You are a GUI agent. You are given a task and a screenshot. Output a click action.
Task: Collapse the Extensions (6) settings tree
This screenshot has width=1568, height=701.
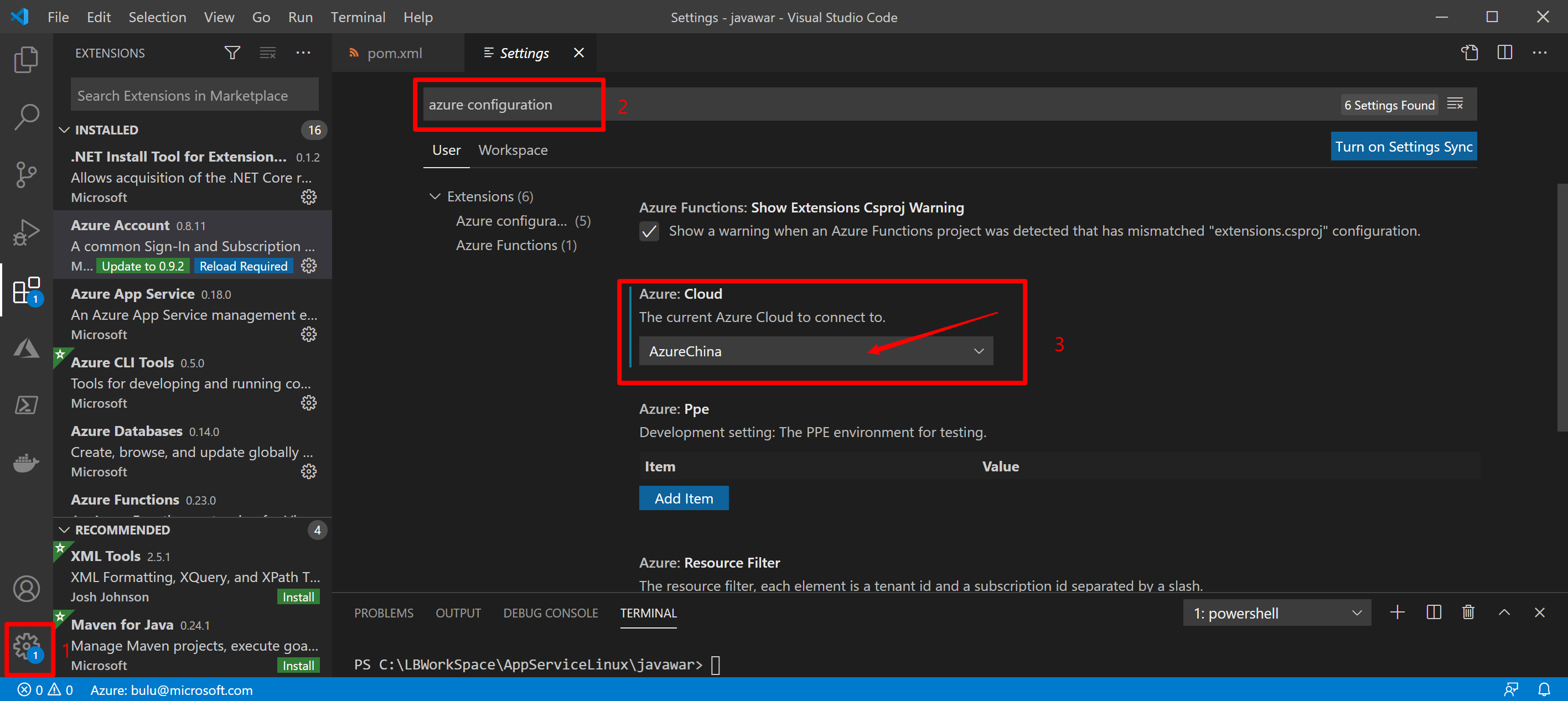point(434,196)
